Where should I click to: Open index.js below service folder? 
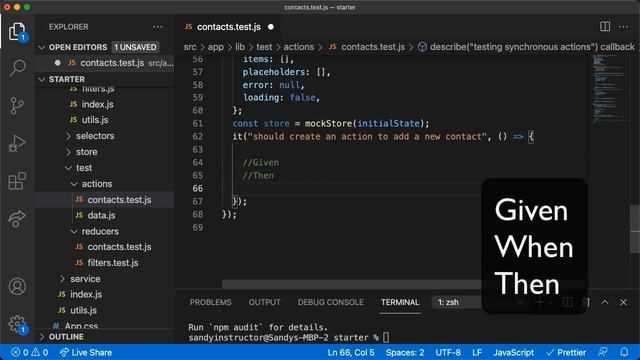click(86, 294)
